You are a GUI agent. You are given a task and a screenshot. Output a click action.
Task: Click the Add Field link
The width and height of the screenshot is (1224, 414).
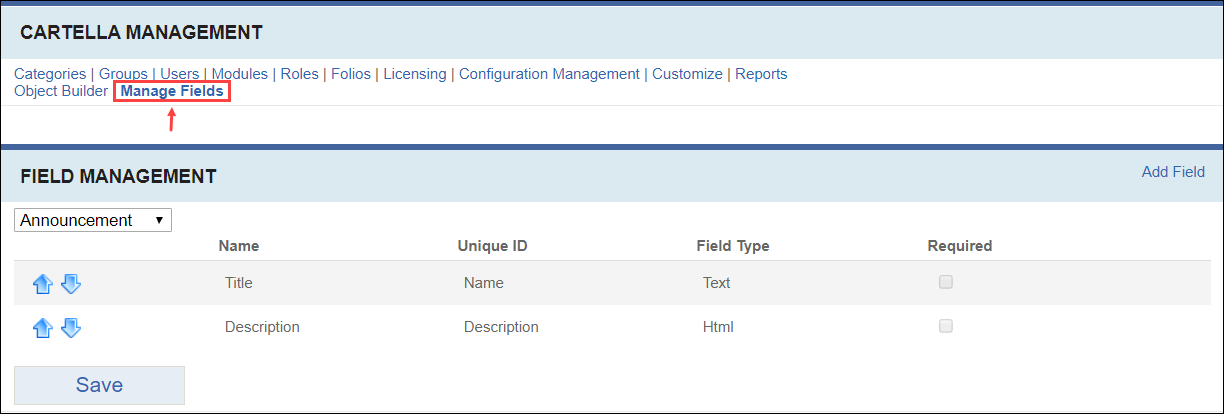(1173, 172)
